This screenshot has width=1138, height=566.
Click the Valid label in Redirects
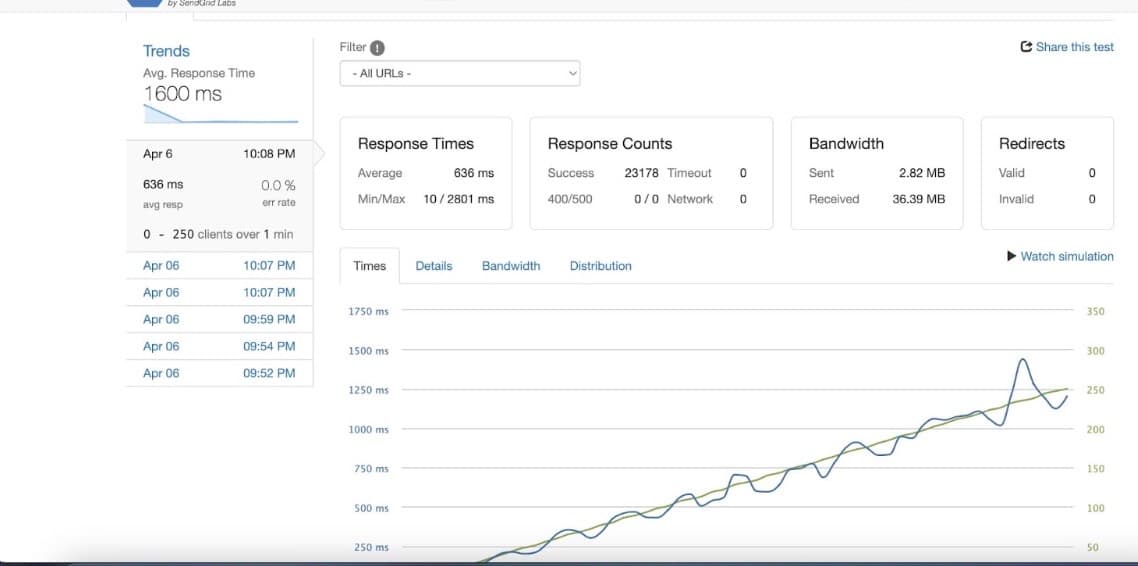coord(1013,173)
